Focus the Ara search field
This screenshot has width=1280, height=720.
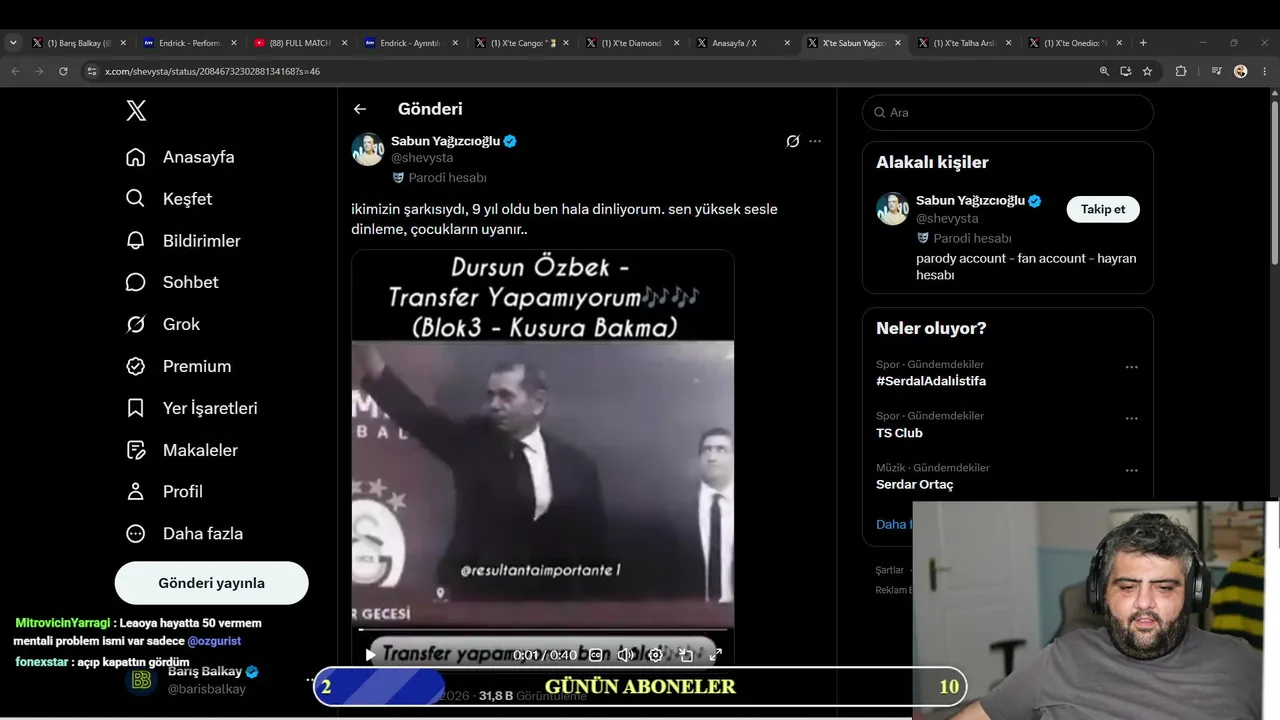(x=1008, y=113)
